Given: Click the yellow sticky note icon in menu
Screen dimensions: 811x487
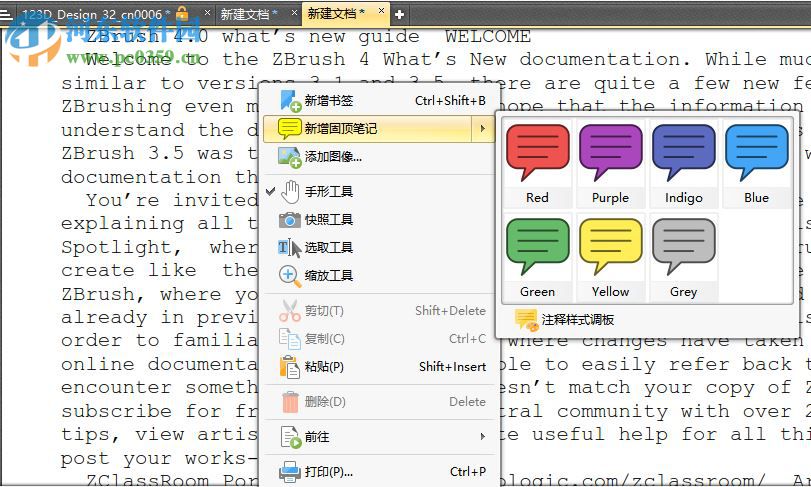Looking at the screenshot, I should tap(290, 128).
